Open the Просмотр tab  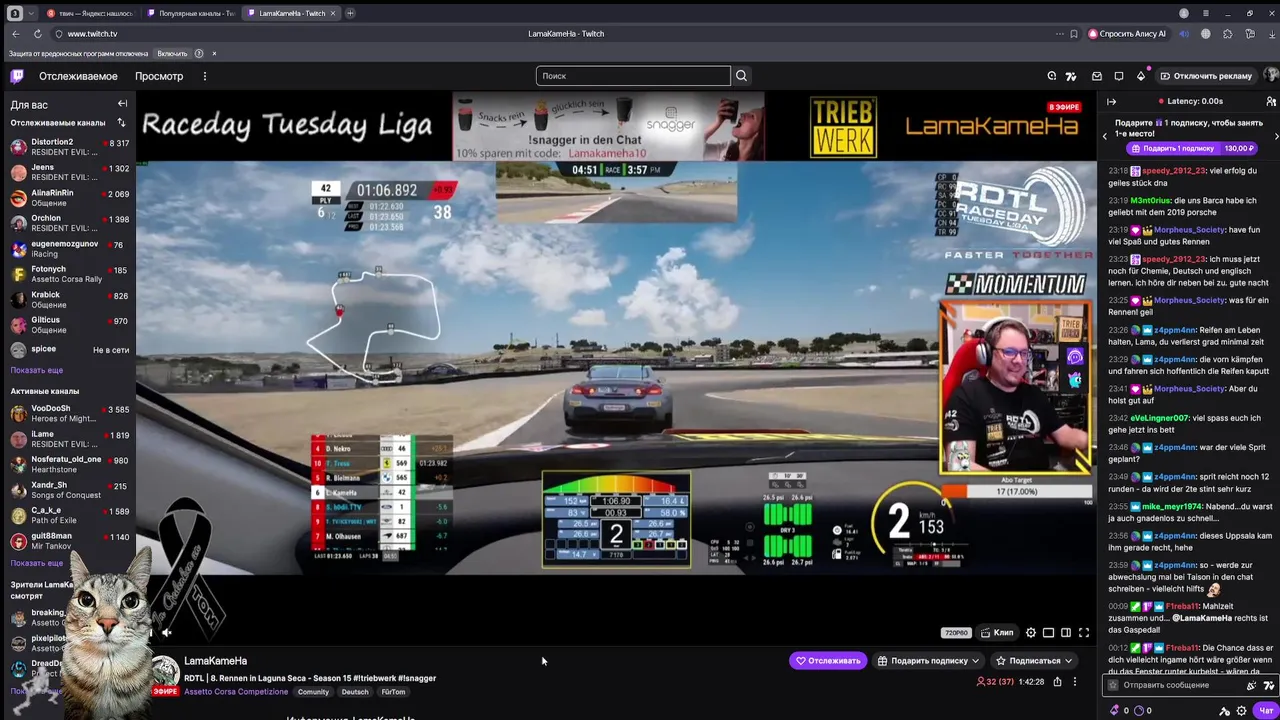click(159, 76)
